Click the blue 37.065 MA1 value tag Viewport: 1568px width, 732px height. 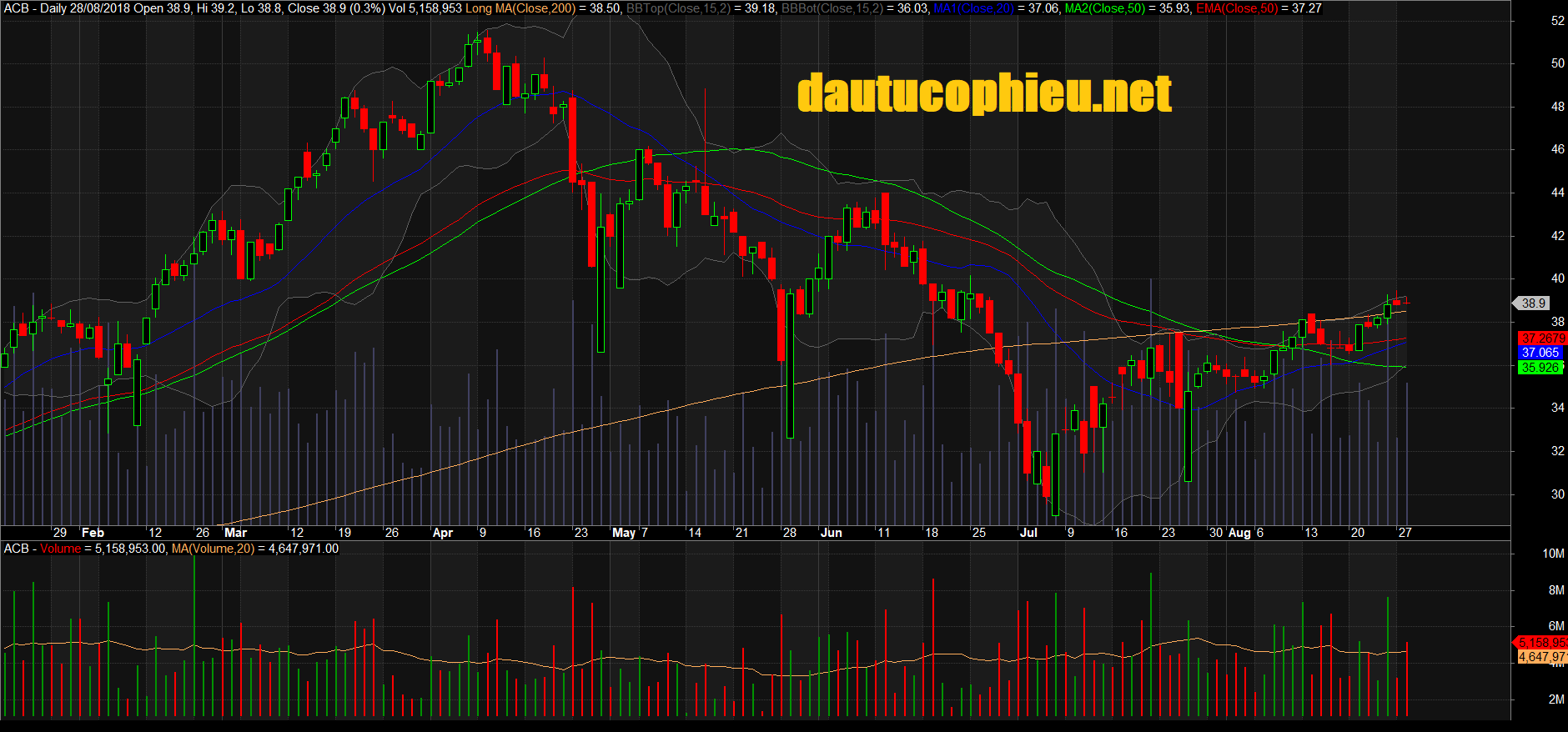click(1540, 353)
